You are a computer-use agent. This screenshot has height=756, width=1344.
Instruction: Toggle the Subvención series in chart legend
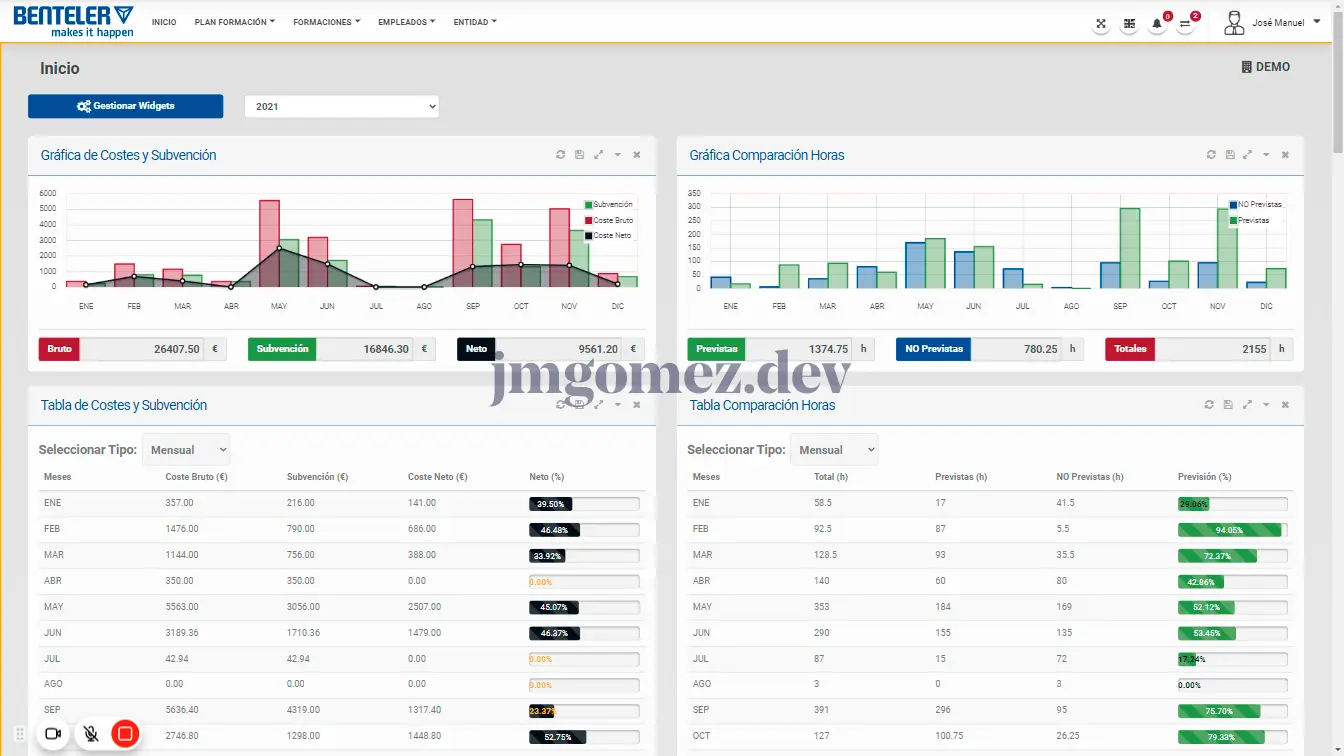click(x=608, y=205)
